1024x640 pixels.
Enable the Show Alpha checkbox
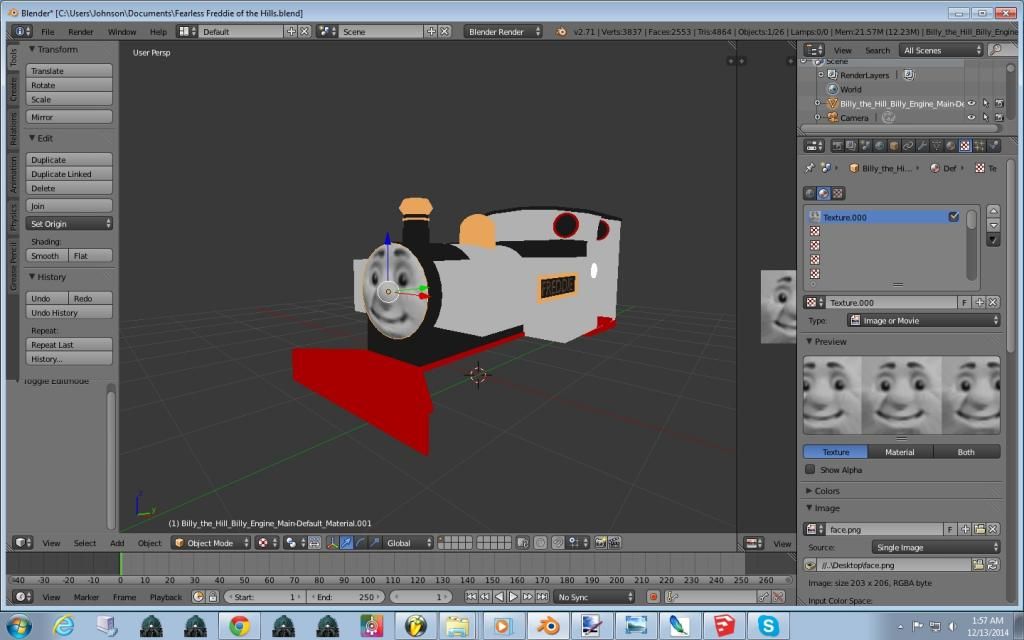810,469
